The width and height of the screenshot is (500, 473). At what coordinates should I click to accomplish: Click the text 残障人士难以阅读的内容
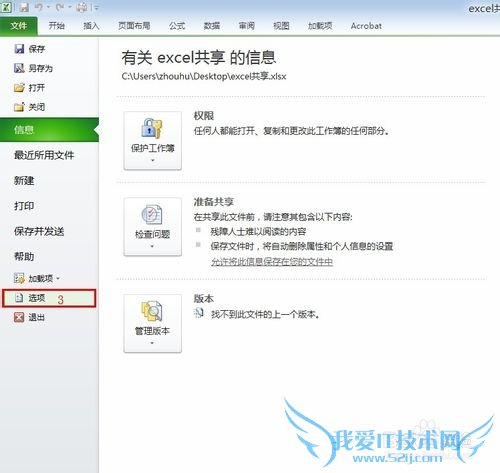(x=258, y=232)
